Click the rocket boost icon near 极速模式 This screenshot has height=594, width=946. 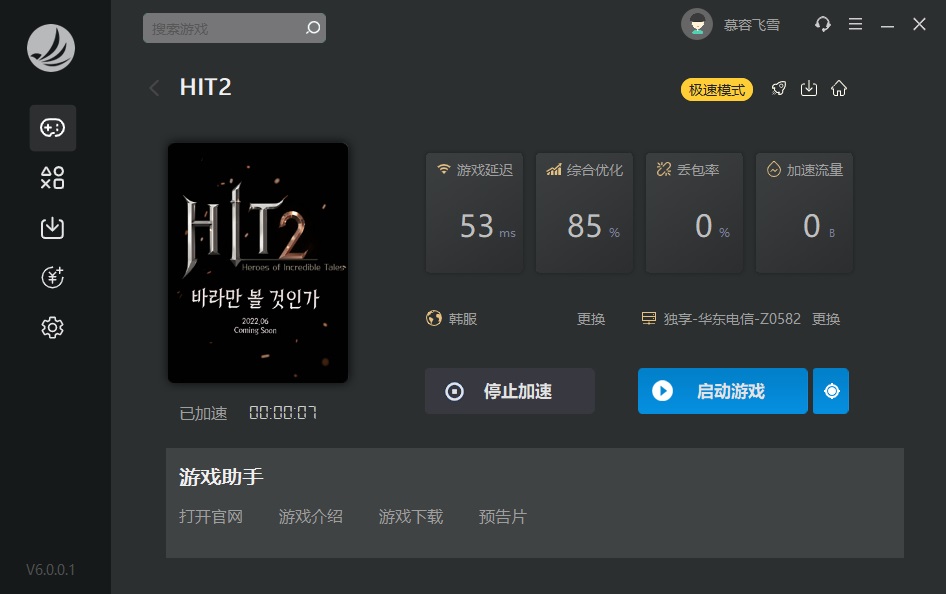(x=779, y=89)
